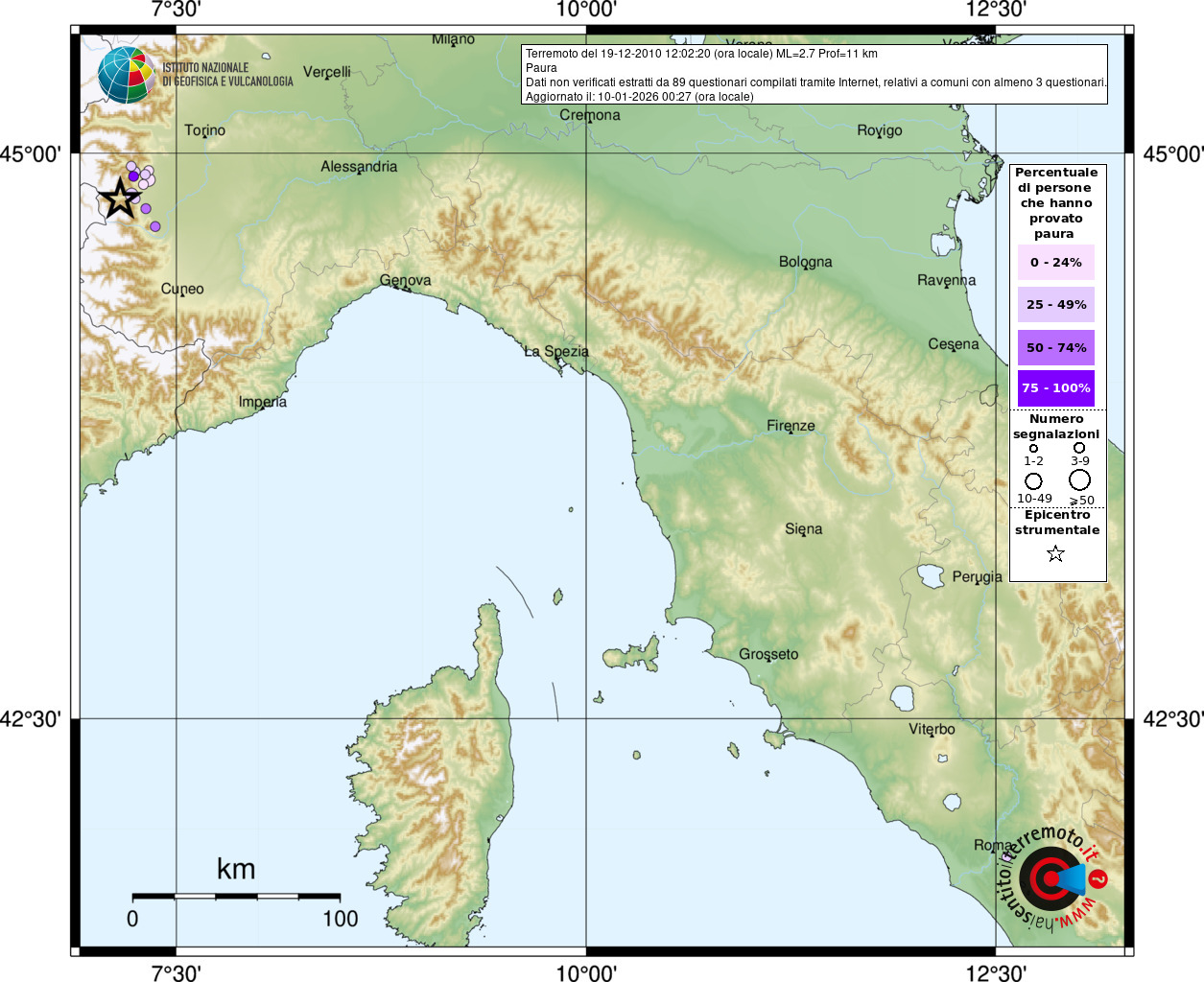1204x982 pixels.
Task: Click the Grosseto city label
Action: point(768,655)
